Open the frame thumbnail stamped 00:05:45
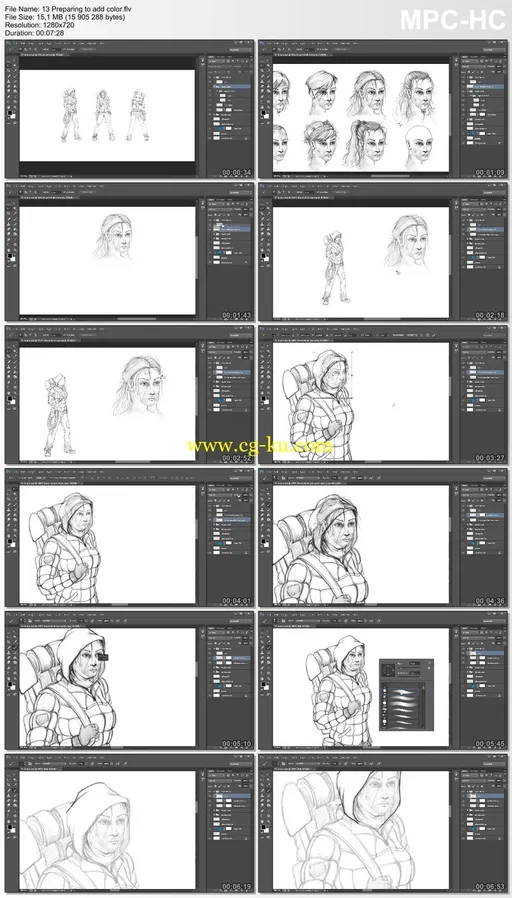The image size is (512, 898). (x=383, y=680)
